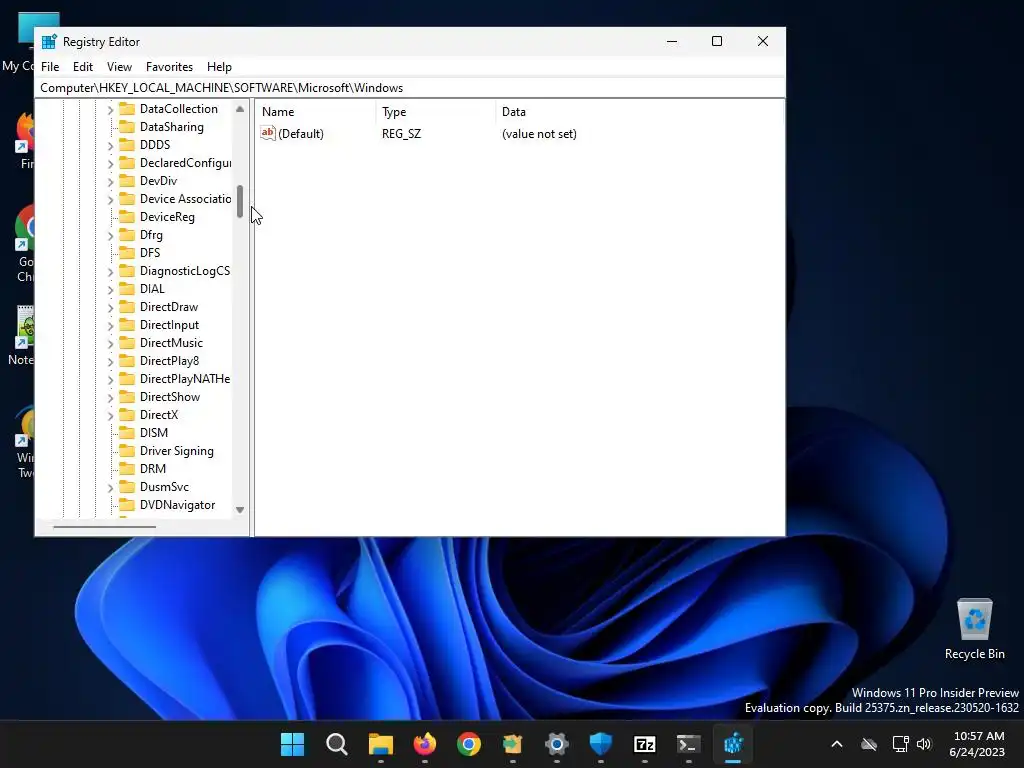
Task: Click the (value not set) data cell
Action: (539, 134)
